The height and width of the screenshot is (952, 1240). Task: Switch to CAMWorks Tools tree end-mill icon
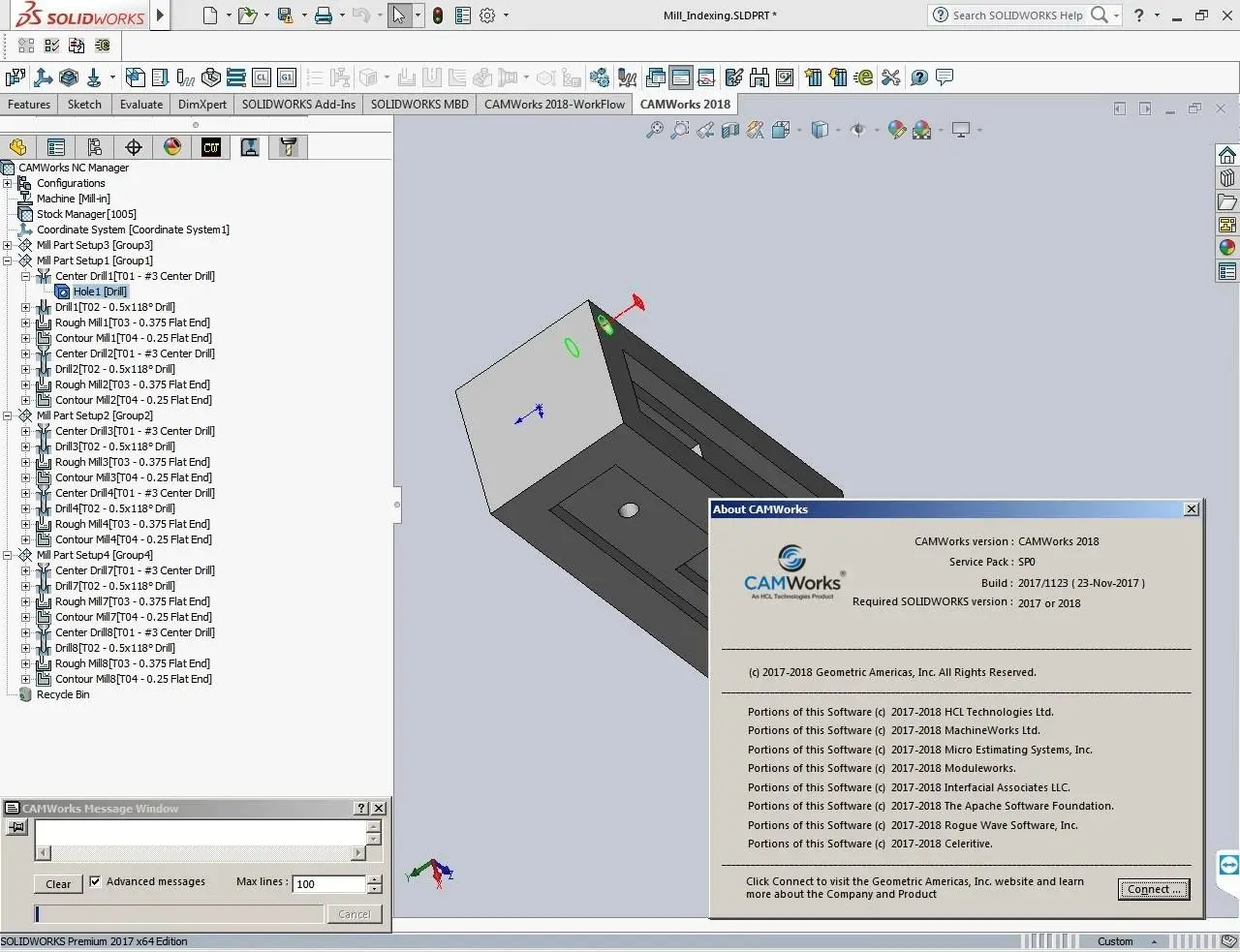coord(289,147)
